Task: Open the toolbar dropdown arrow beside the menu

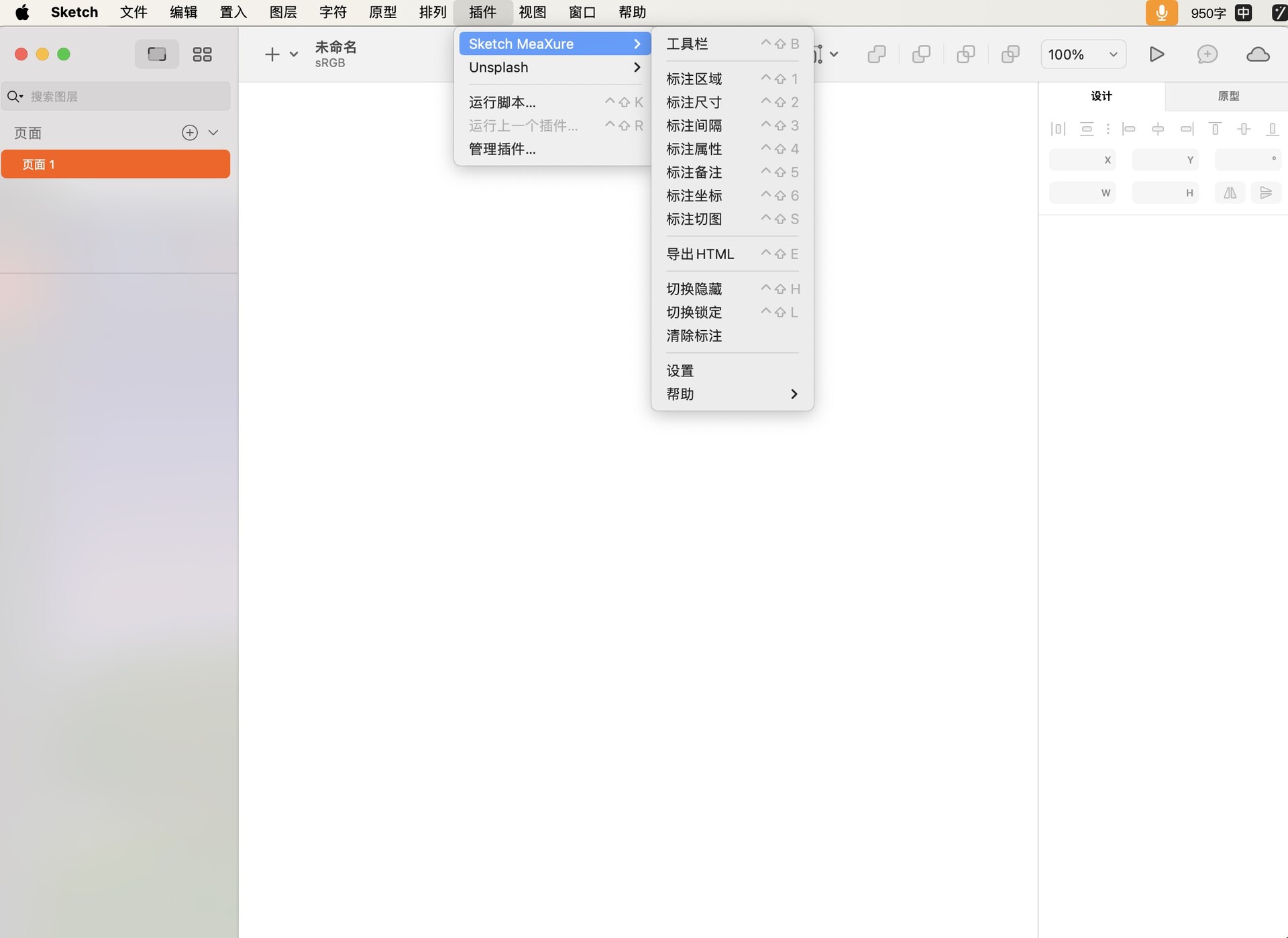Action: click(834, 54)
